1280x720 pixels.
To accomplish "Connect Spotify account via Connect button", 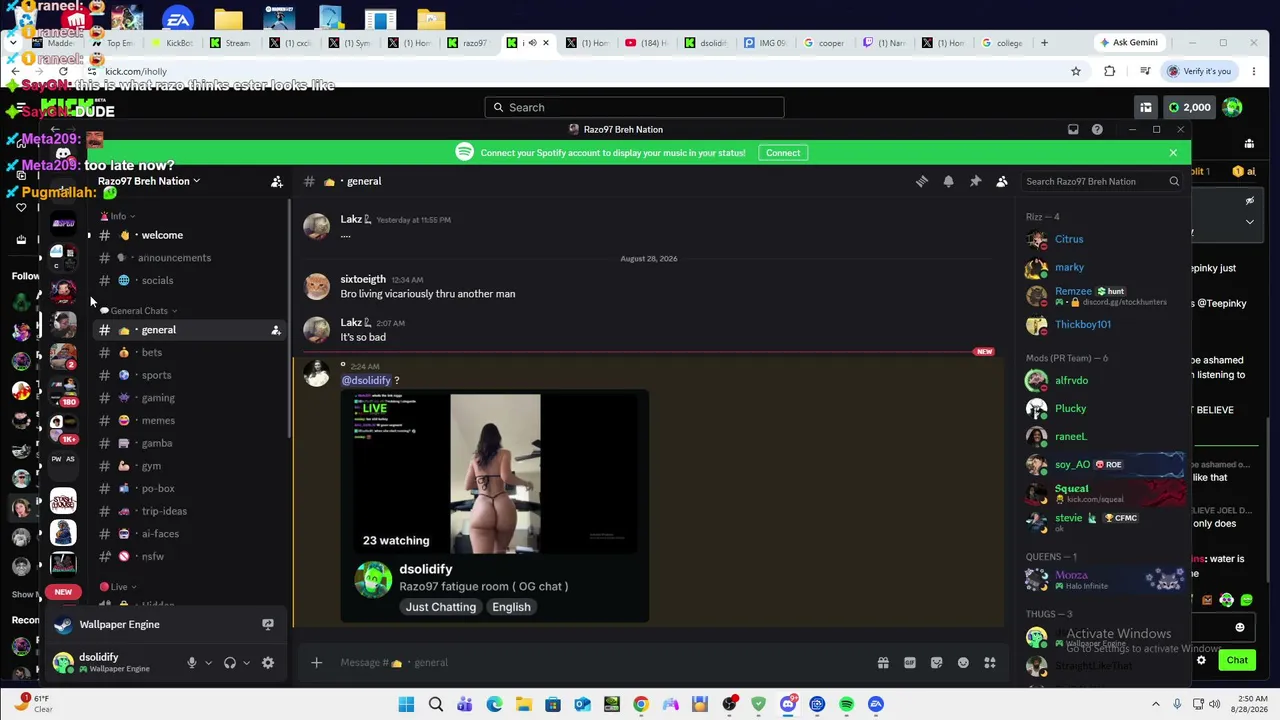I will pyautogui.click(x=783, y=153).
